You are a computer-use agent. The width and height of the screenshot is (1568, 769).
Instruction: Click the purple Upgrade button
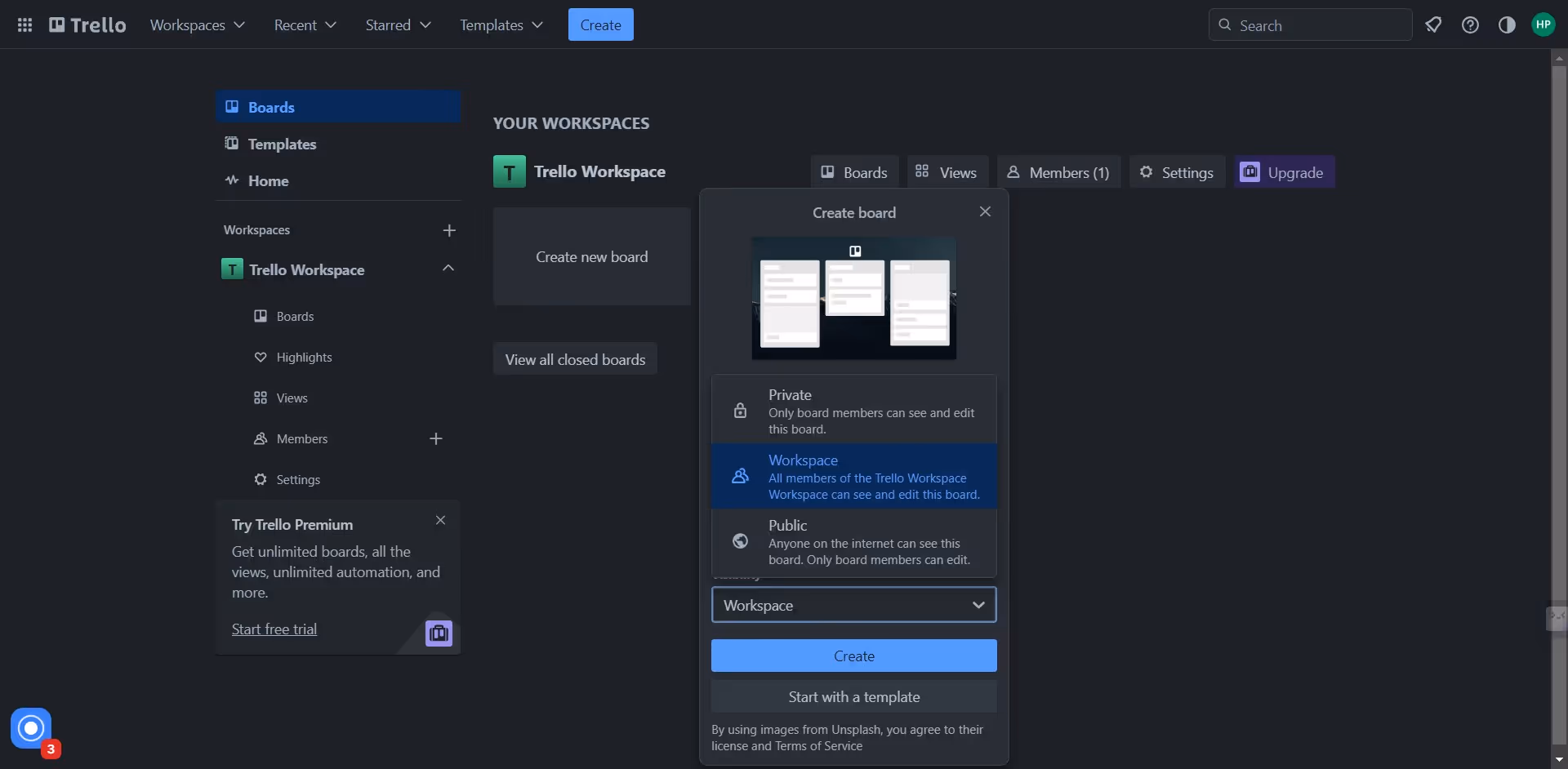1284,172
